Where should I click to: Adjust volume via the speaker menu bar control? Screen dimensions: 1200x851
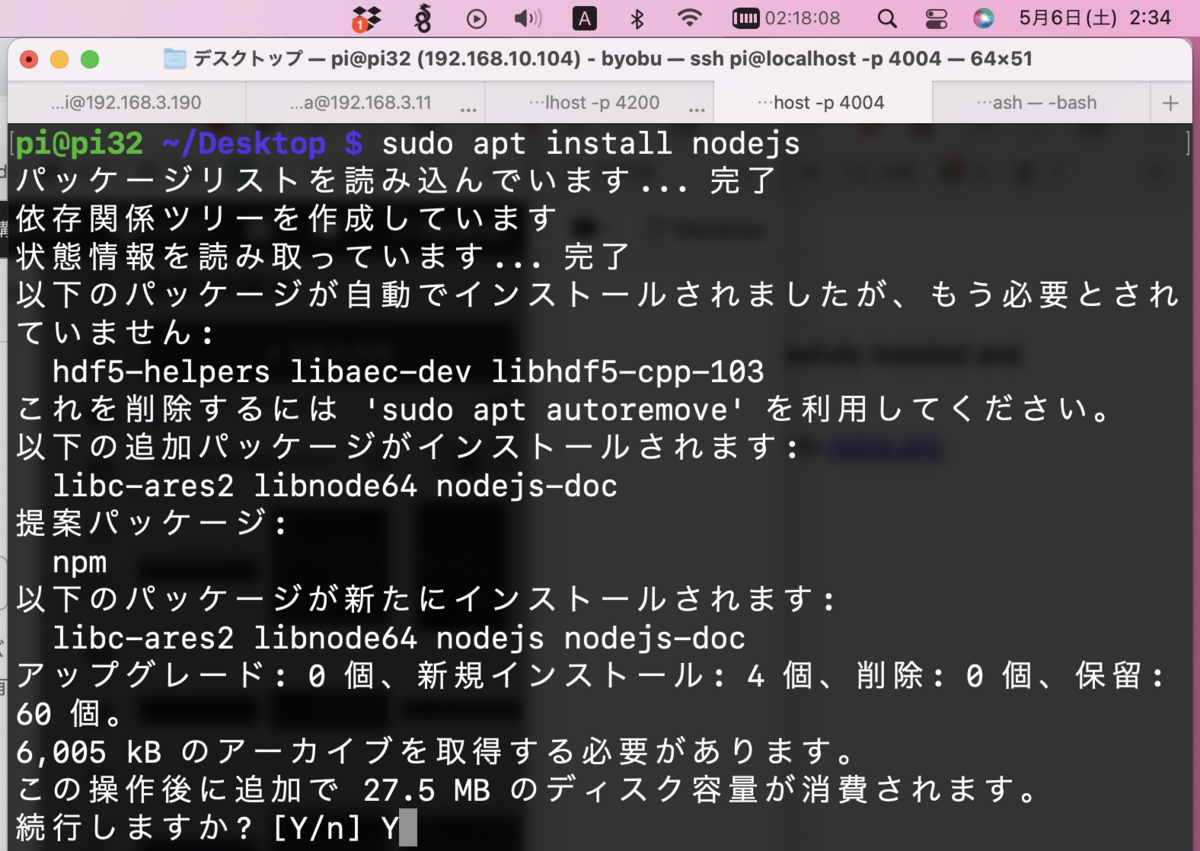click(527, 19)
